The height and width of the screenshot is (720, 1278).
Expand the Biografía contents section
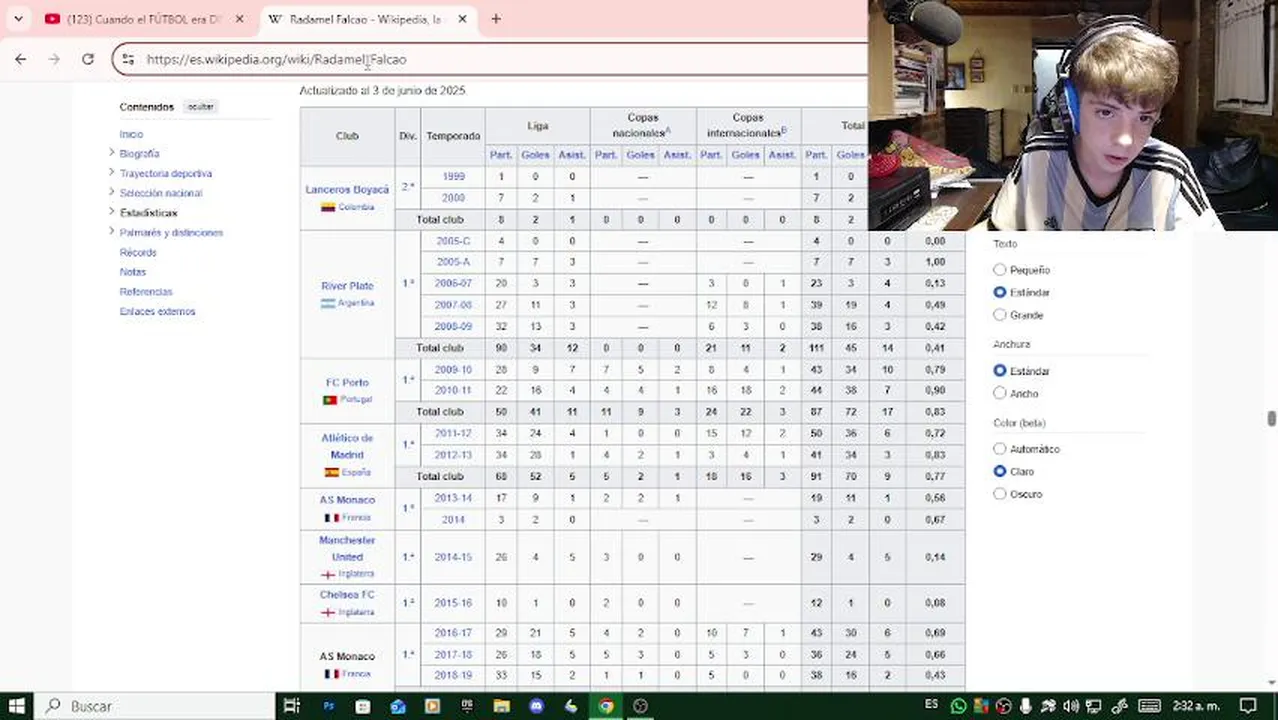111,153
